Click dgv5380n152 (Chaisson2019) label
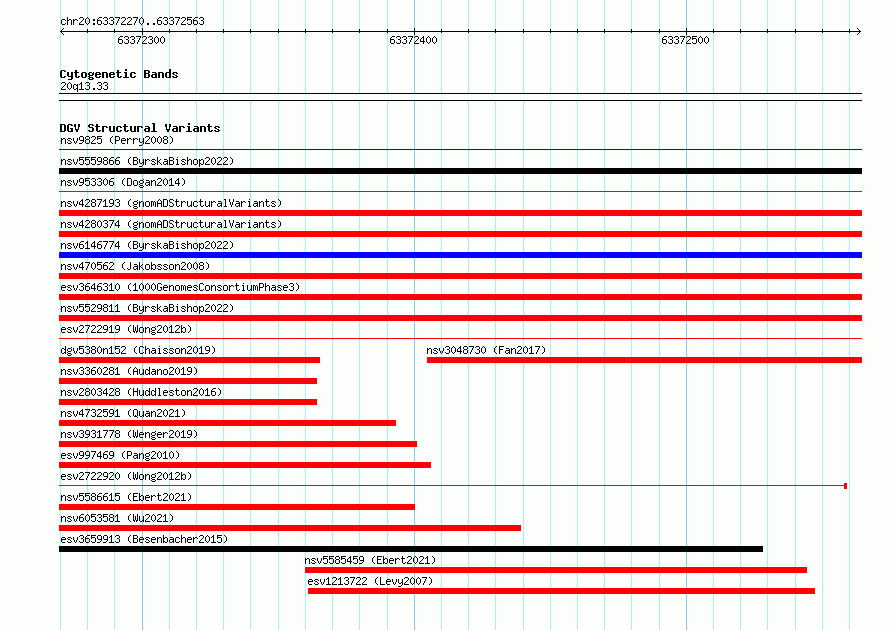890x630 pixels. pos(138,350)
